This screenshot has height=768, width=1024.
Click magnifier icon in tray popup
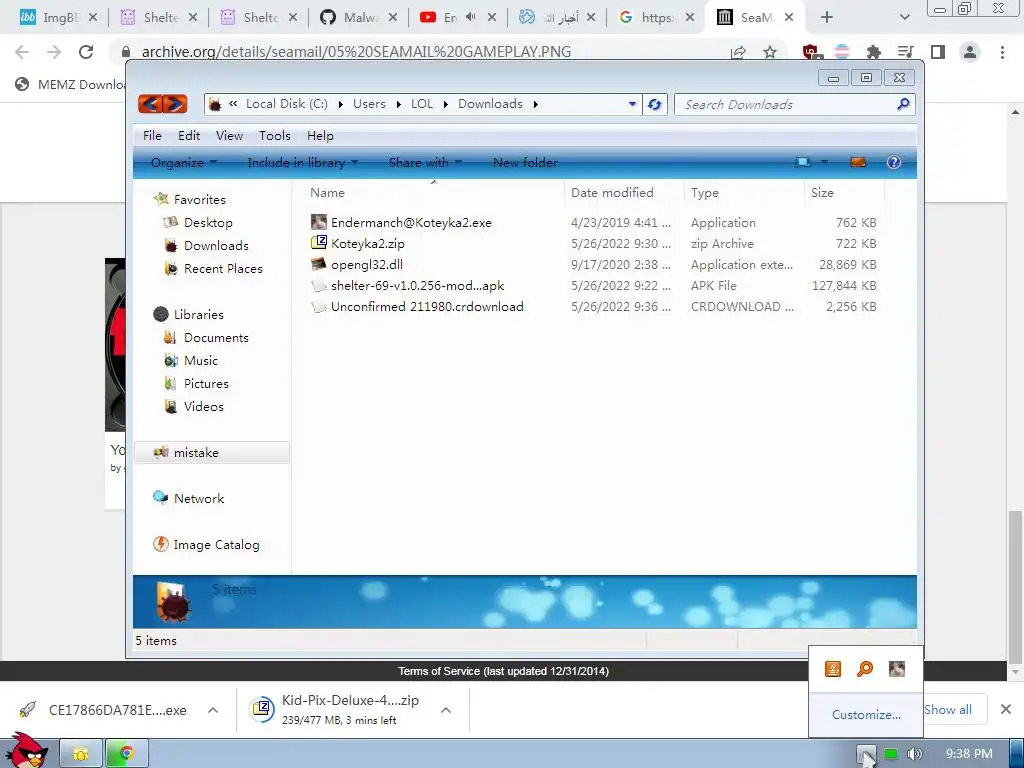tap(865, 669)
